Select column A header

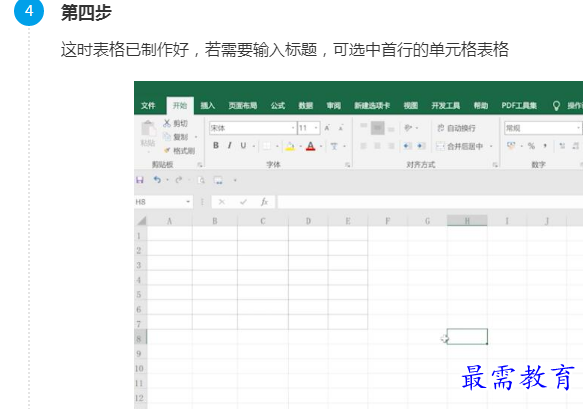(x=170, y=221)
